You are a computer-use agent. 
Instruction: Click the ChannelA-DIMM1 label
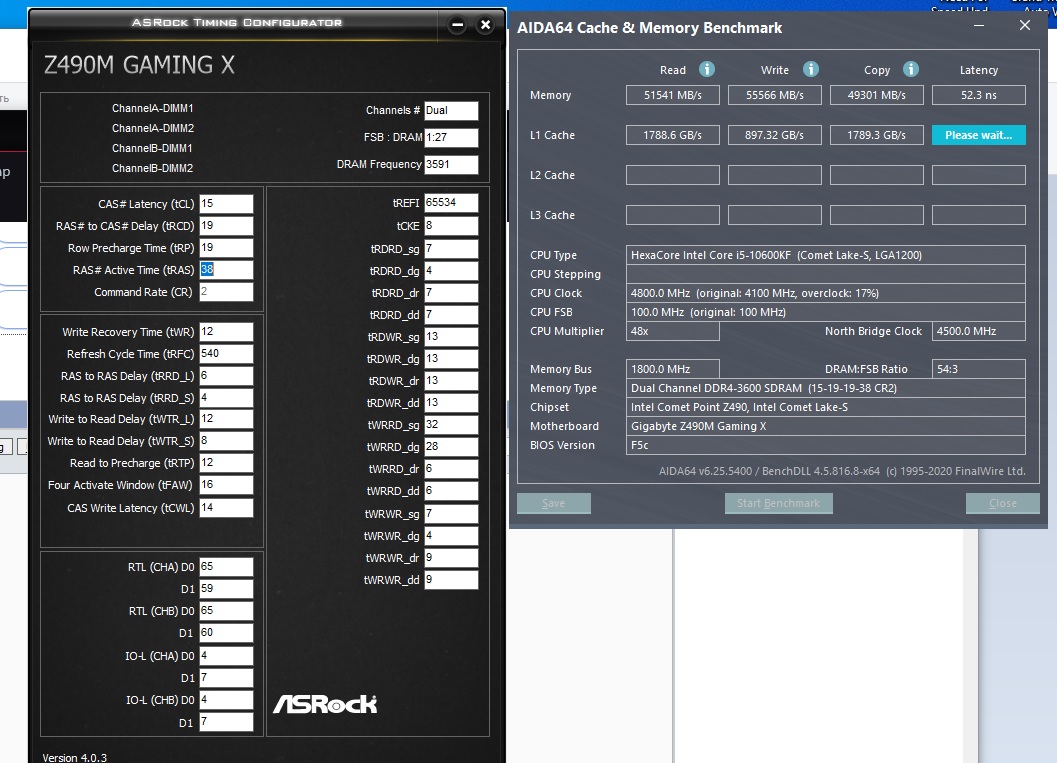click(152, 108)
